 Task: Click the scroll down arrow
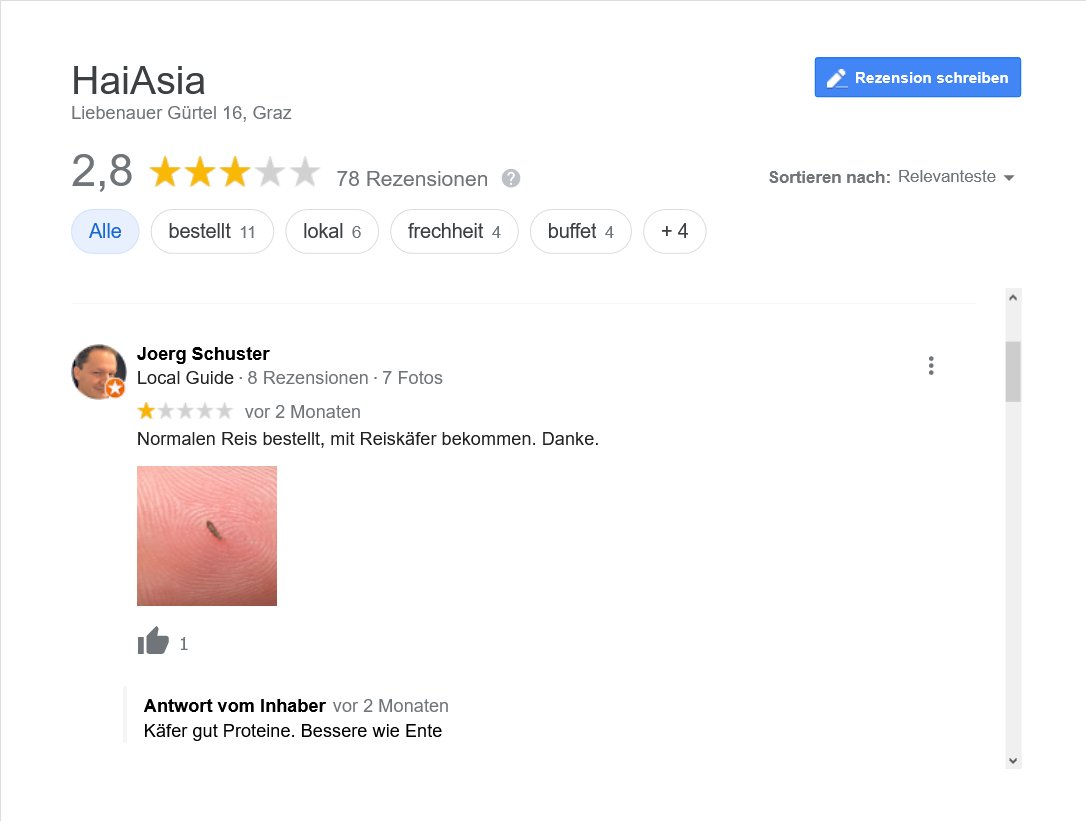1013,760
